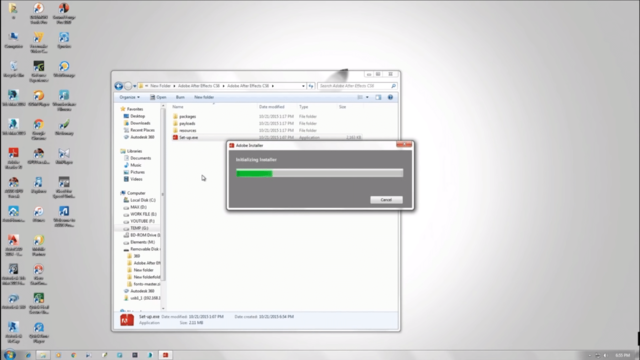
Task: Open the view options dropdown arrow
Action: pos(367,97)
